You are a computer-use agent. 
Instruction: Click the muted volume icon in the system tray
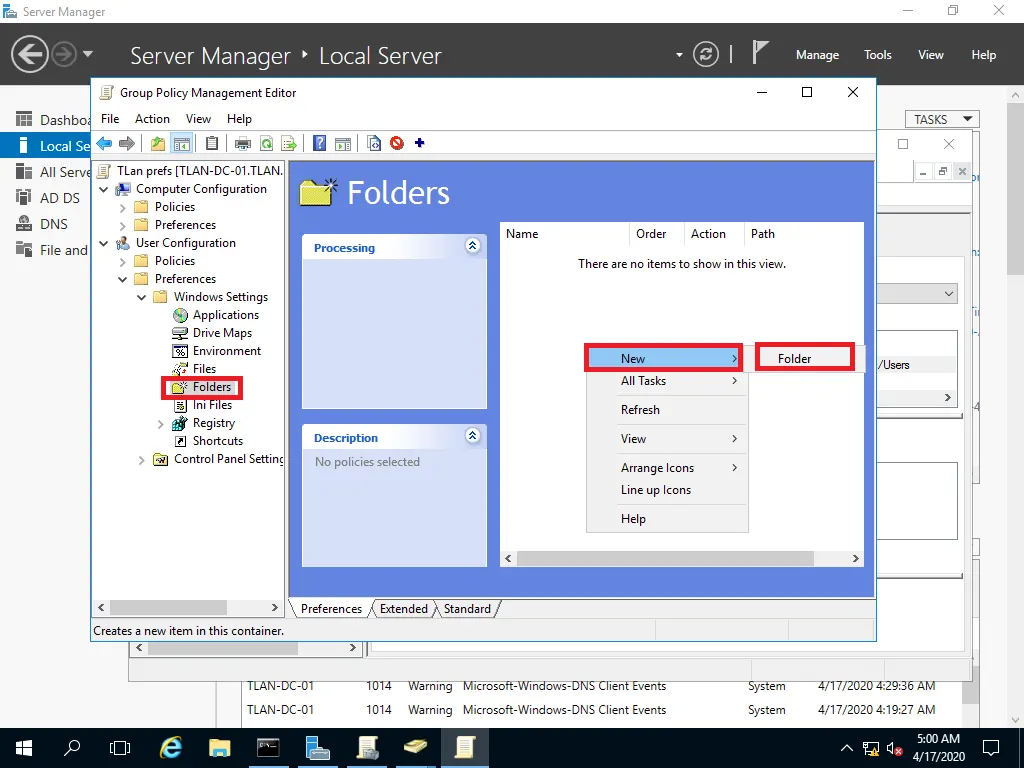894,748
